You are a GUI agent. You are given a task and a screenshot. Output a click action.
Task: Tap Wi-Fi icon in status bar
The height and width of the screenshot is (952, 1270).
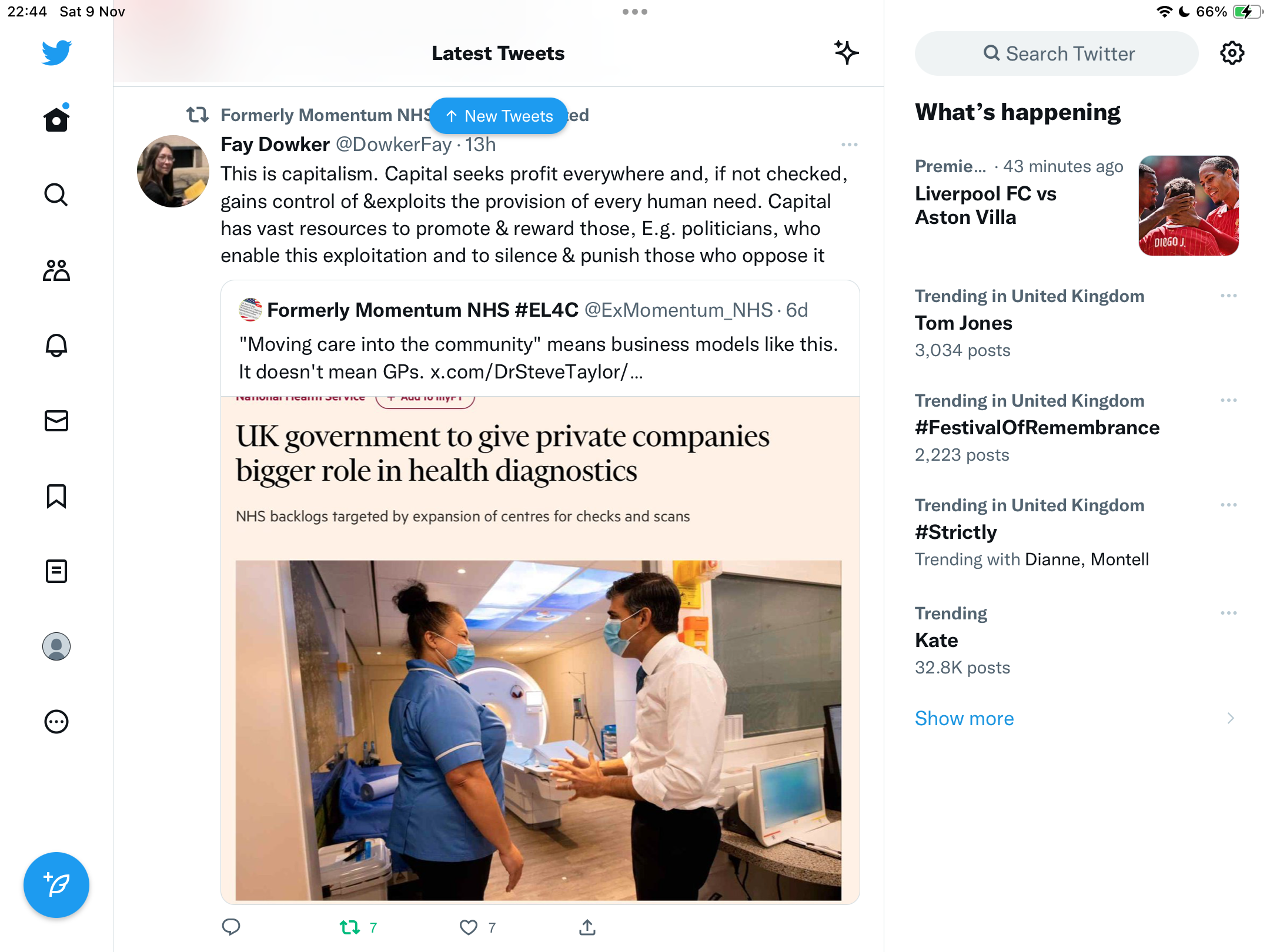click(x=1164, y=12)
